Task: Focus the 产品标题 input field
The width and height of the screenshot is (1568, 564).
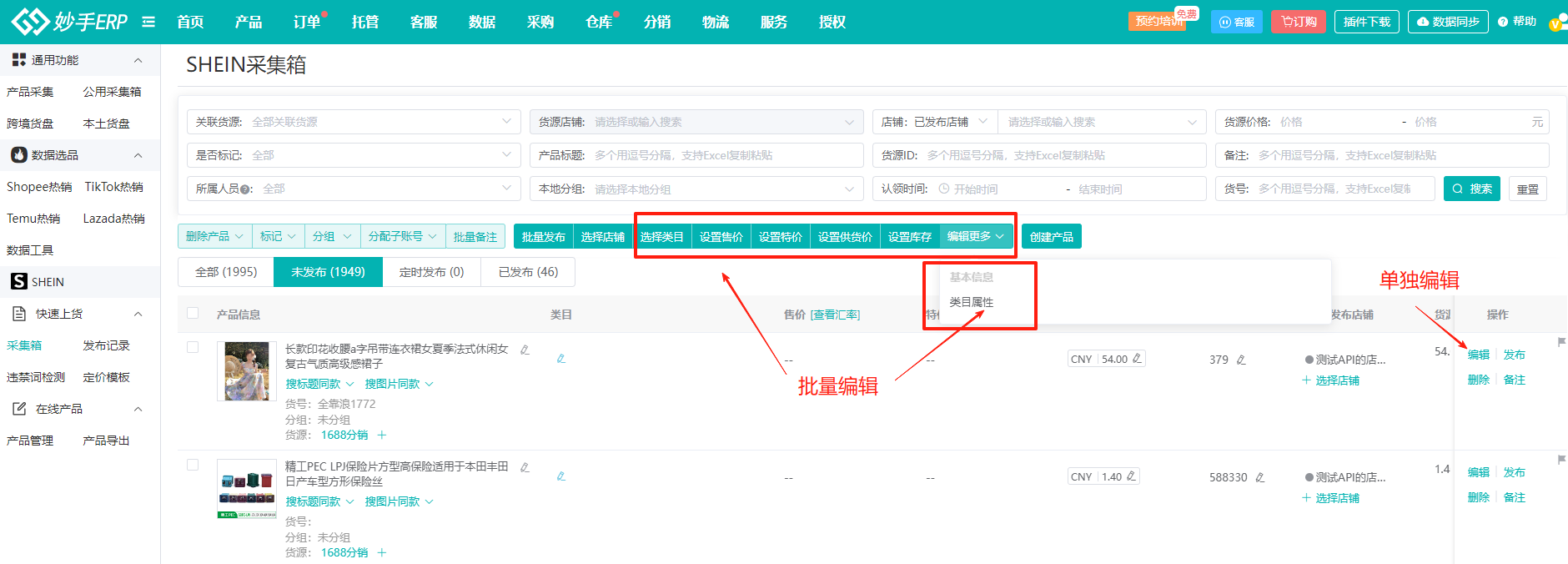Action: click(696, 155)
